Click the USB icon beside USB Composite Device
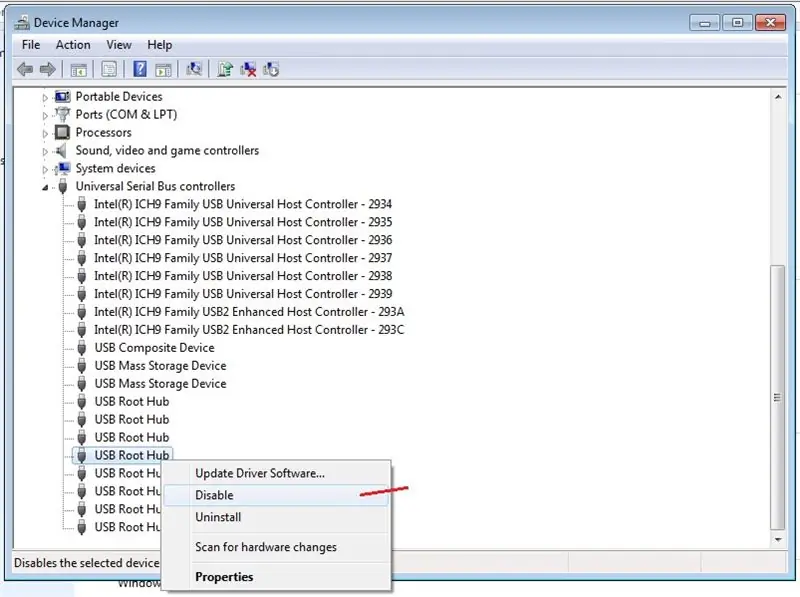 click(x=82, y=348)
